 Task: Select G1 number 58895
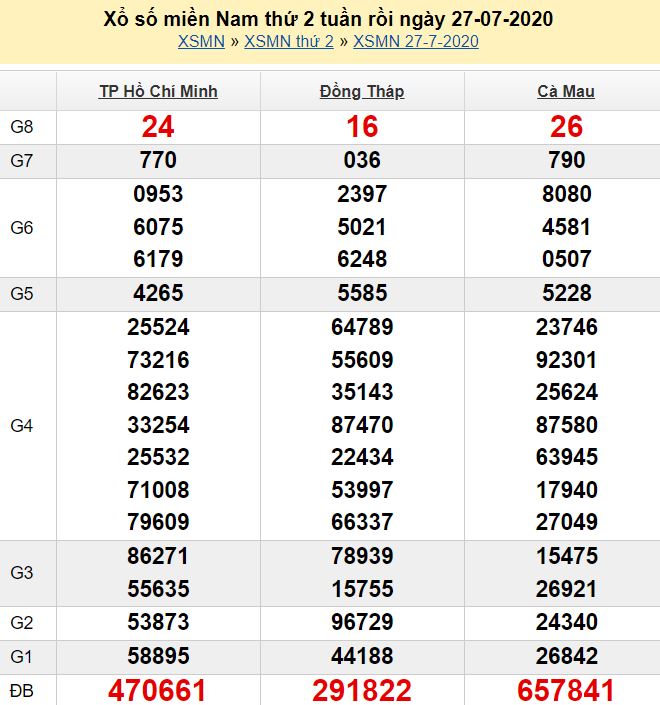click(x=158, y=656)
